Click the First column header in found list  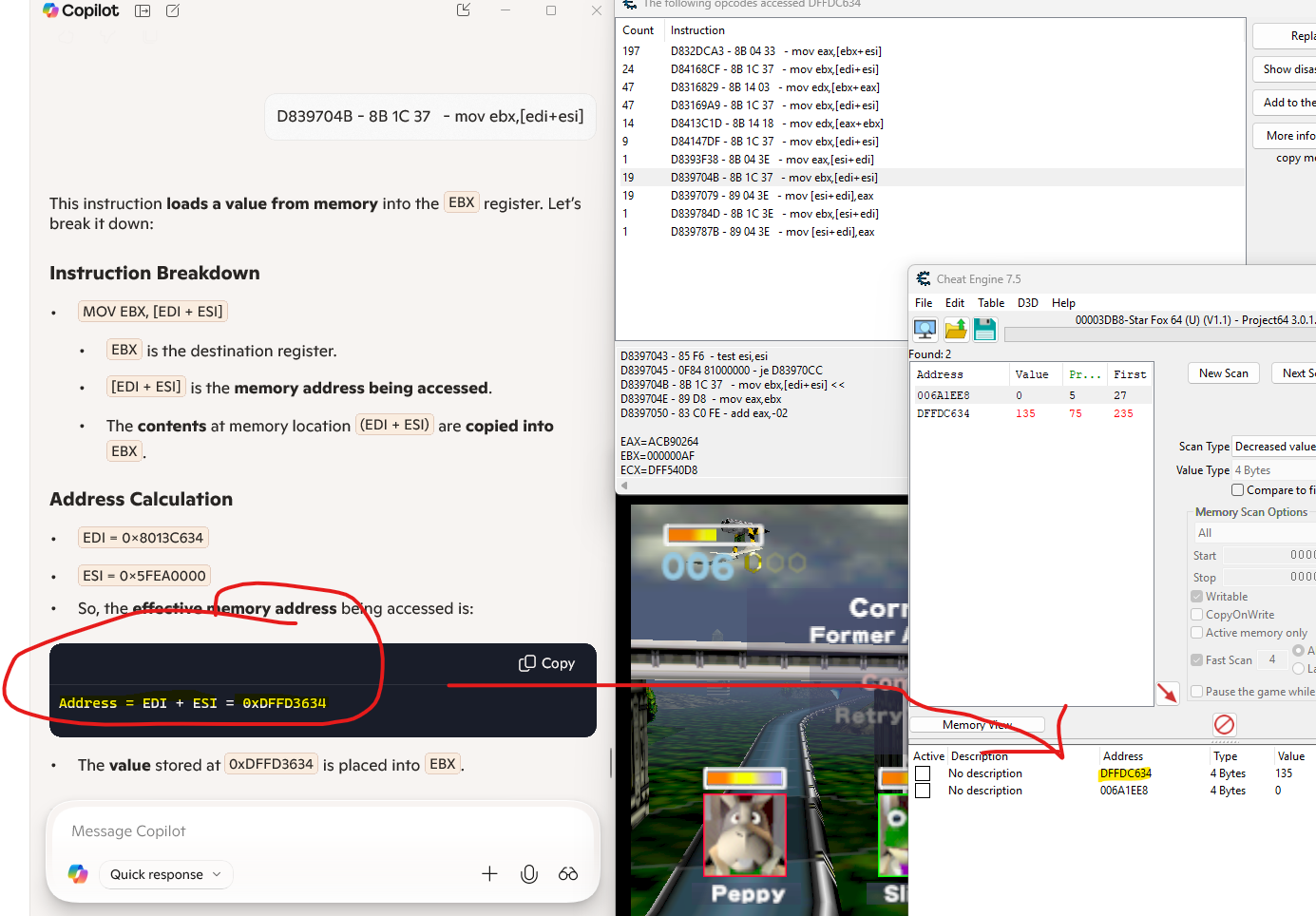coord(1130,374)
